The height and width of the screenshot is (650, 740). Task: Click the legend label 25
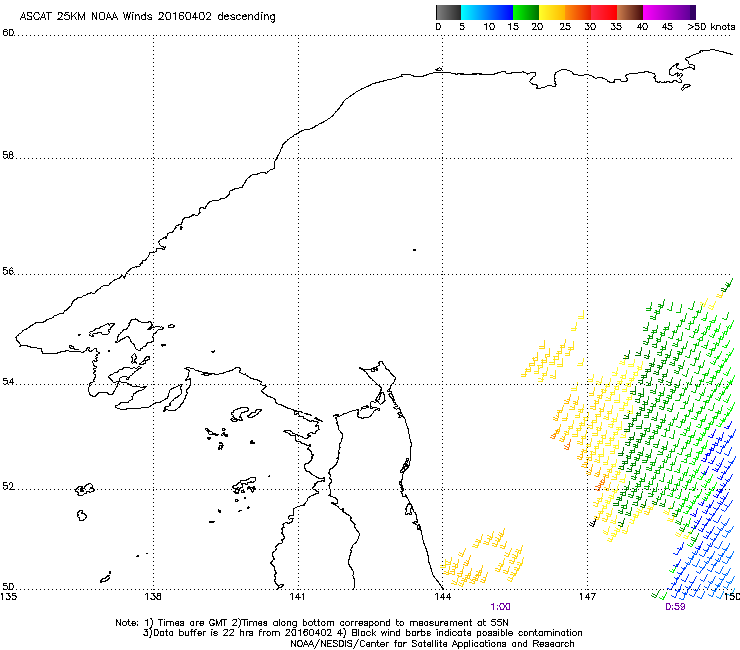565,27
